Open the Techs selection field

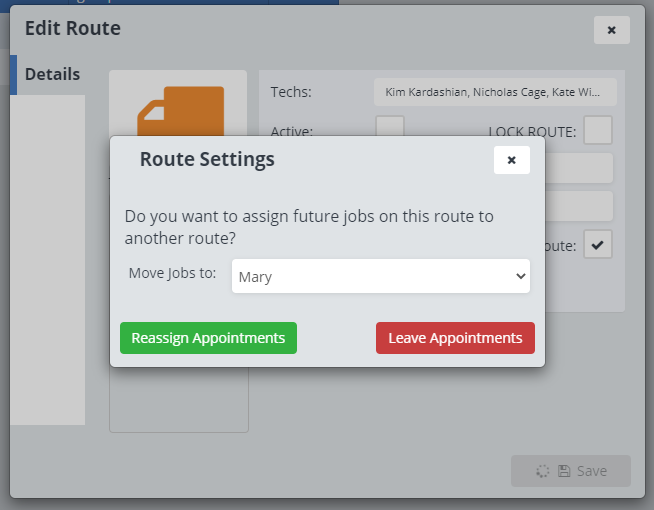pos(495,92)
